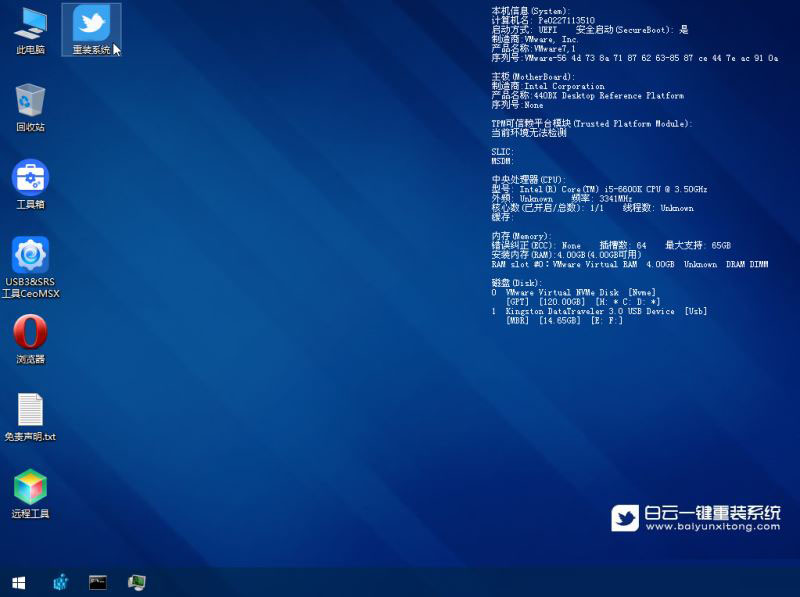The width and height of the screenshot is (800, 597).
Task: Click the green monitor icon in taskbar
Action: pyautogui.click(x=136, y=582)
